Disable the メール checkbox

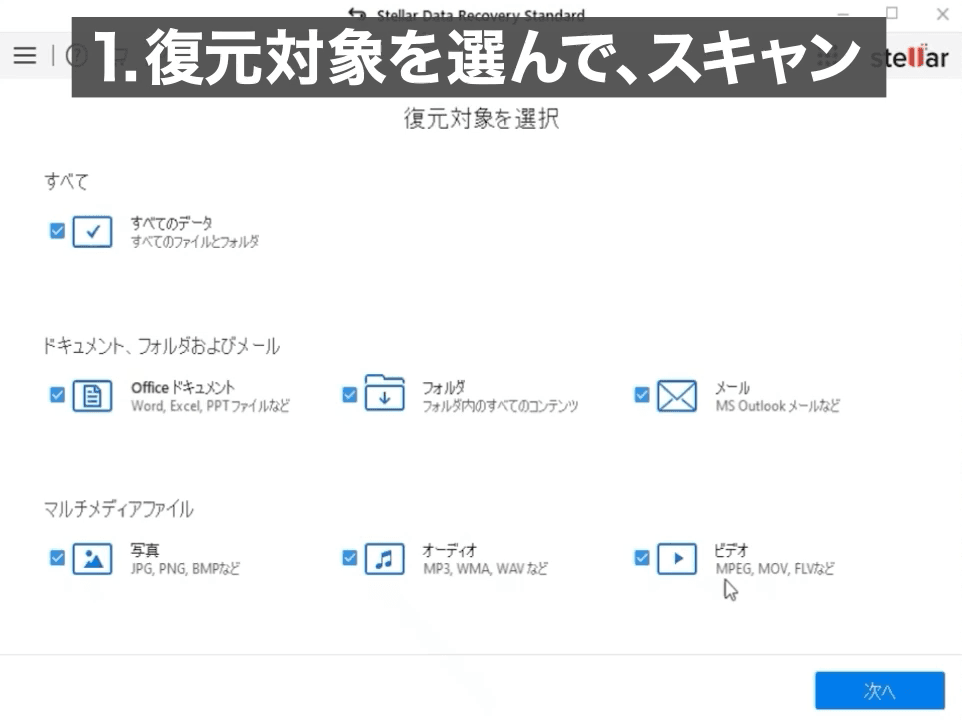pos(642,394)
